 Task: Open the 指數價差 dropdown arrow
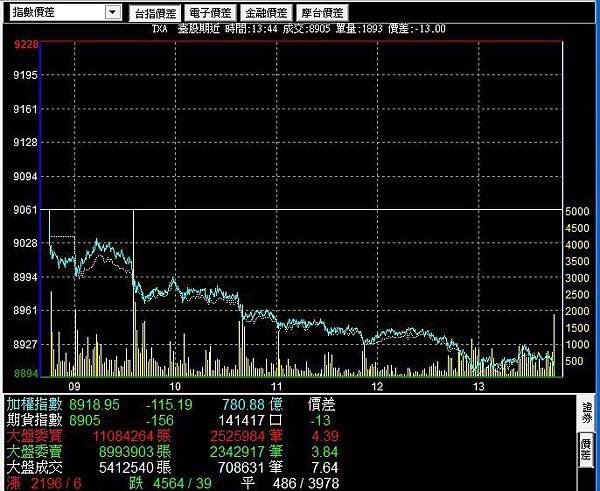pyautogui.click(x=112, y=12)
